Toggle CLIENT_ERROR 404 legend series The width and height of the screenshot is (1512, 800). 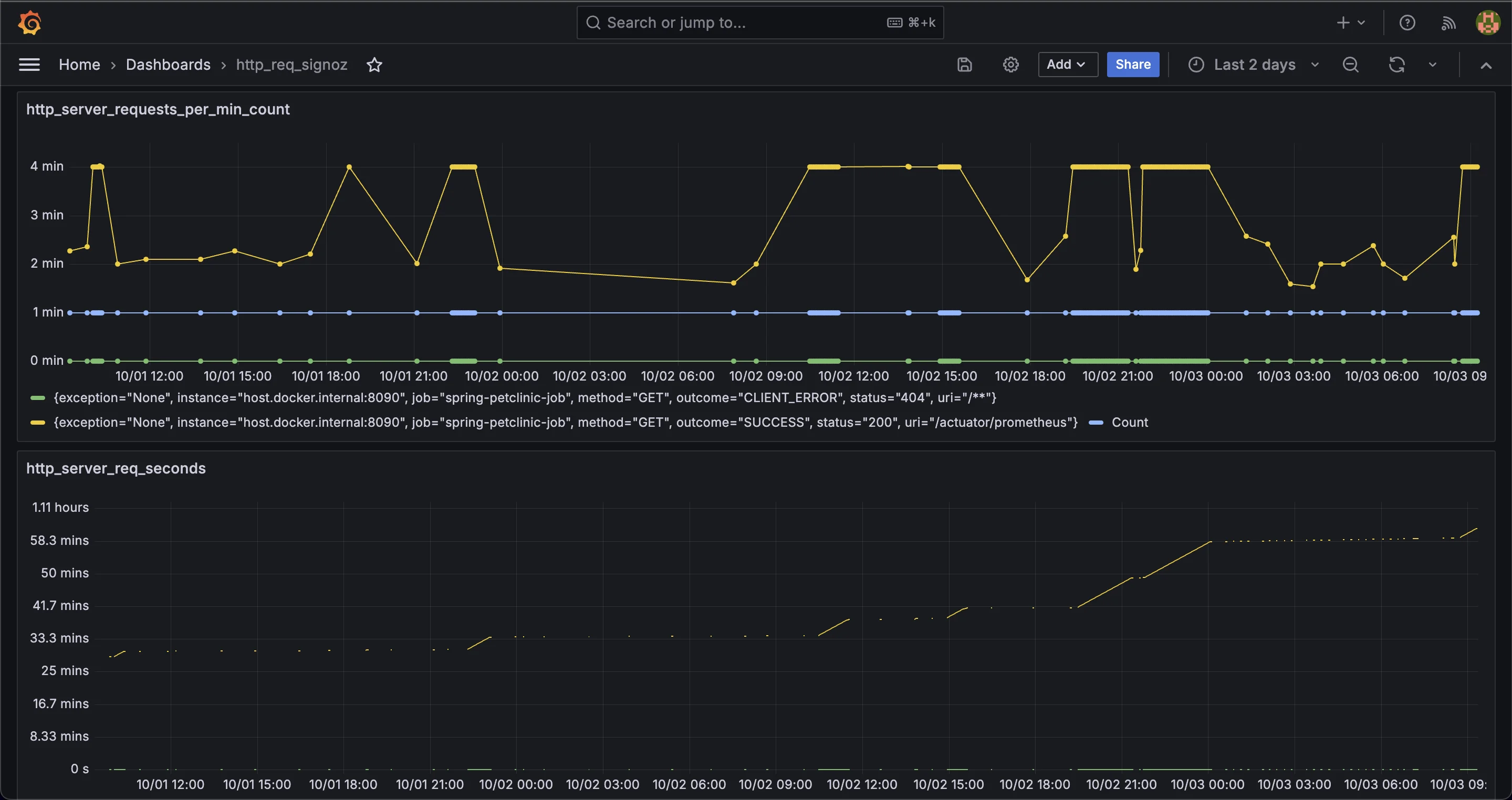525,398
